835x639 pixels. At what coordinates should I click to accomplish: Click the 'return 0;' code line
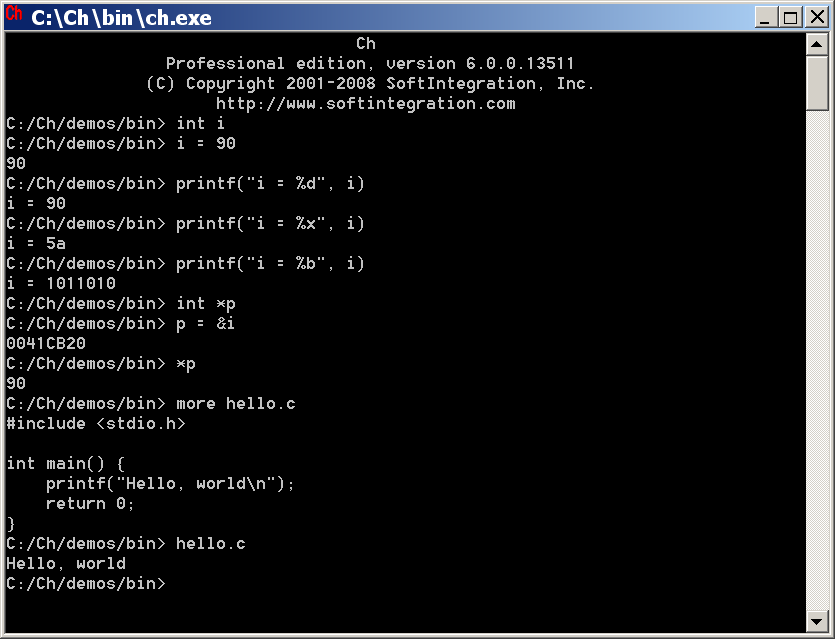(x=90, y=504)
